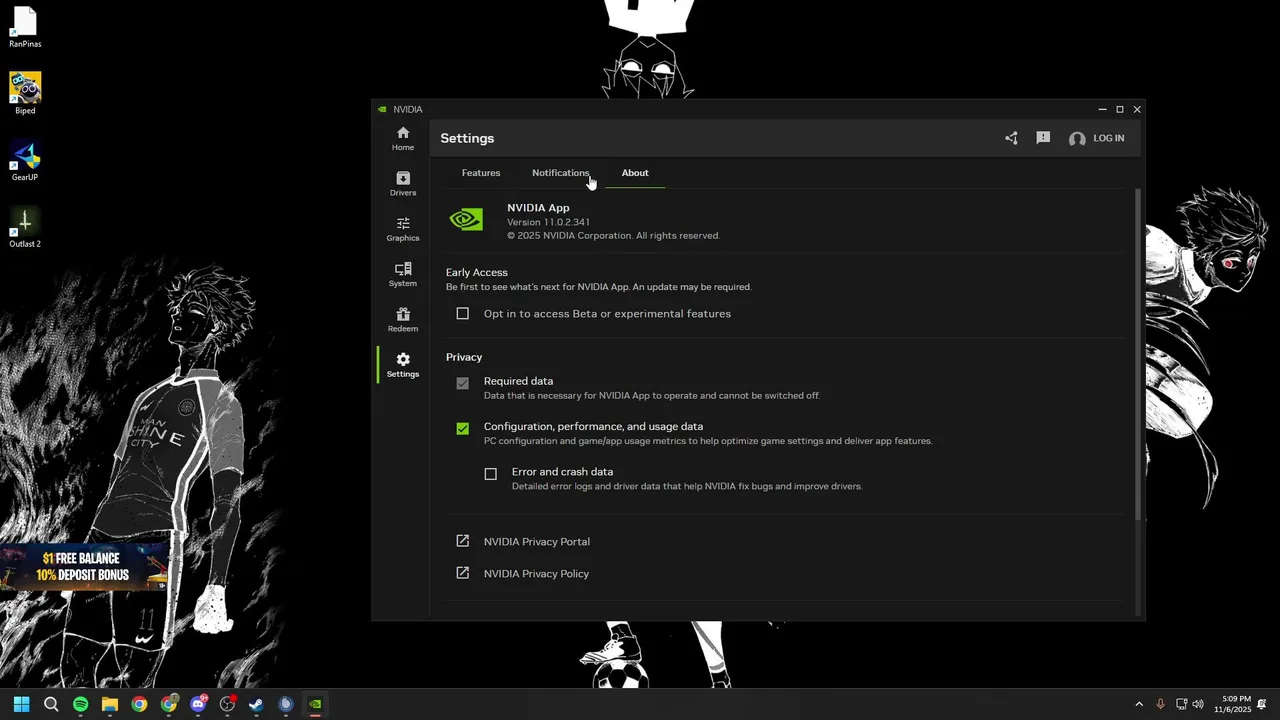
Task: Click the NVIDIA Corporation copyright line
Action: (613, 236)
